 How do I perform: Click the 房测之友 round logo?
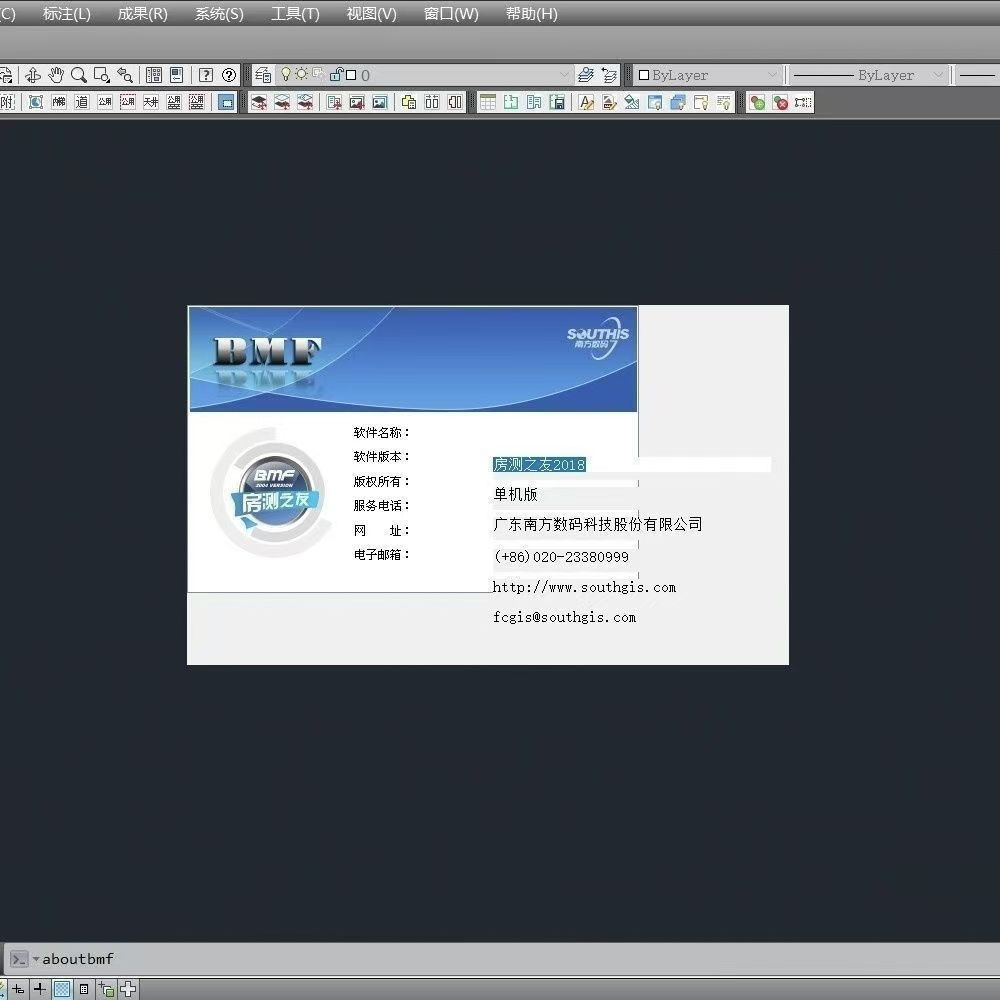point(274,492)
